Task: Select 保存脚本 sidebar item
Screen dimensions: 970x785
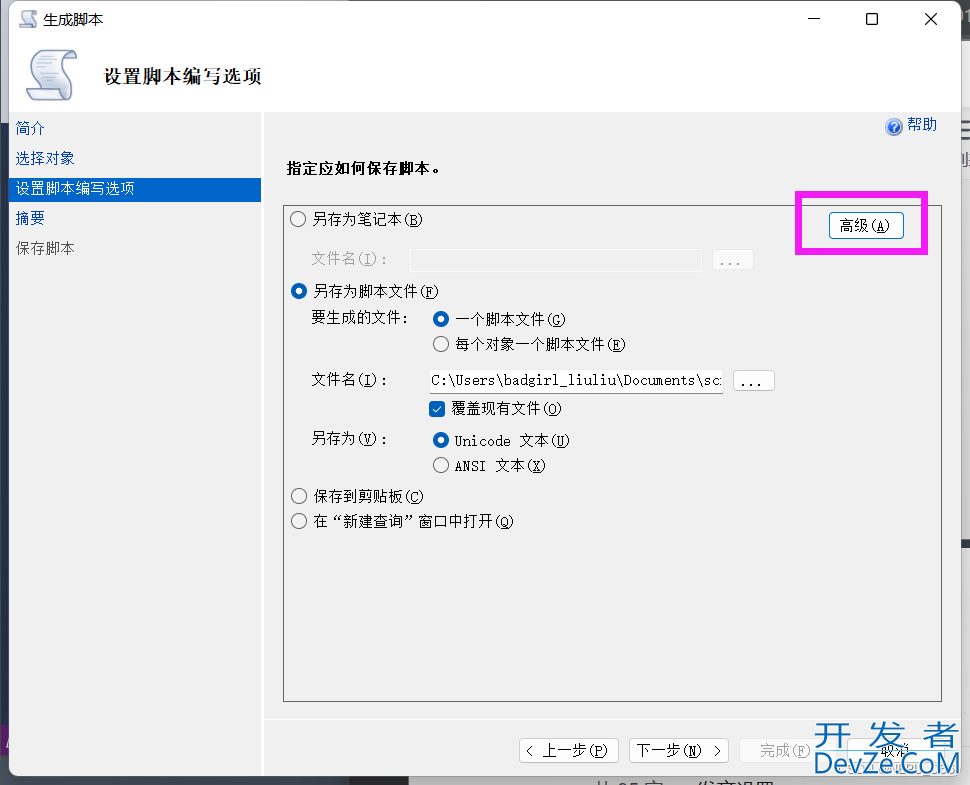Action: pyautogui.click(x=45, y=249)
